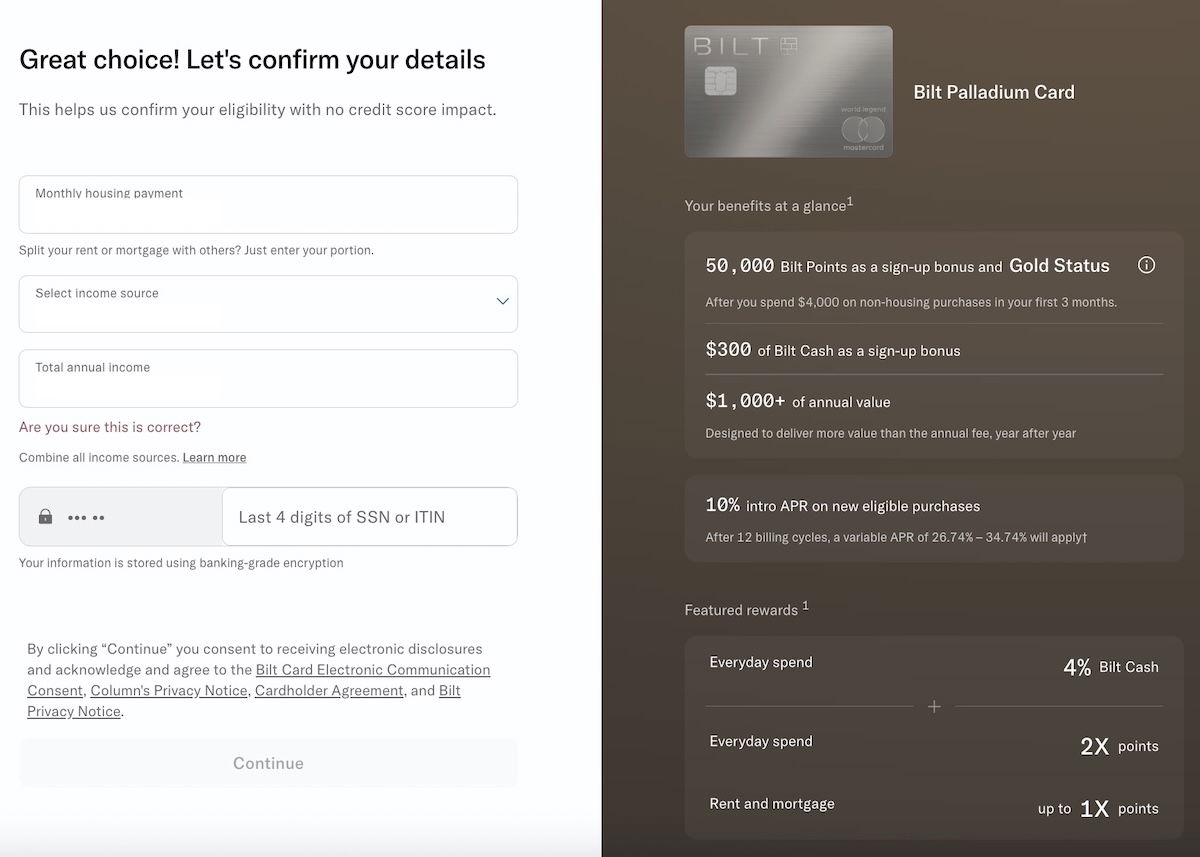
Task: Open the Select income source field
Action: click(250, 304)
